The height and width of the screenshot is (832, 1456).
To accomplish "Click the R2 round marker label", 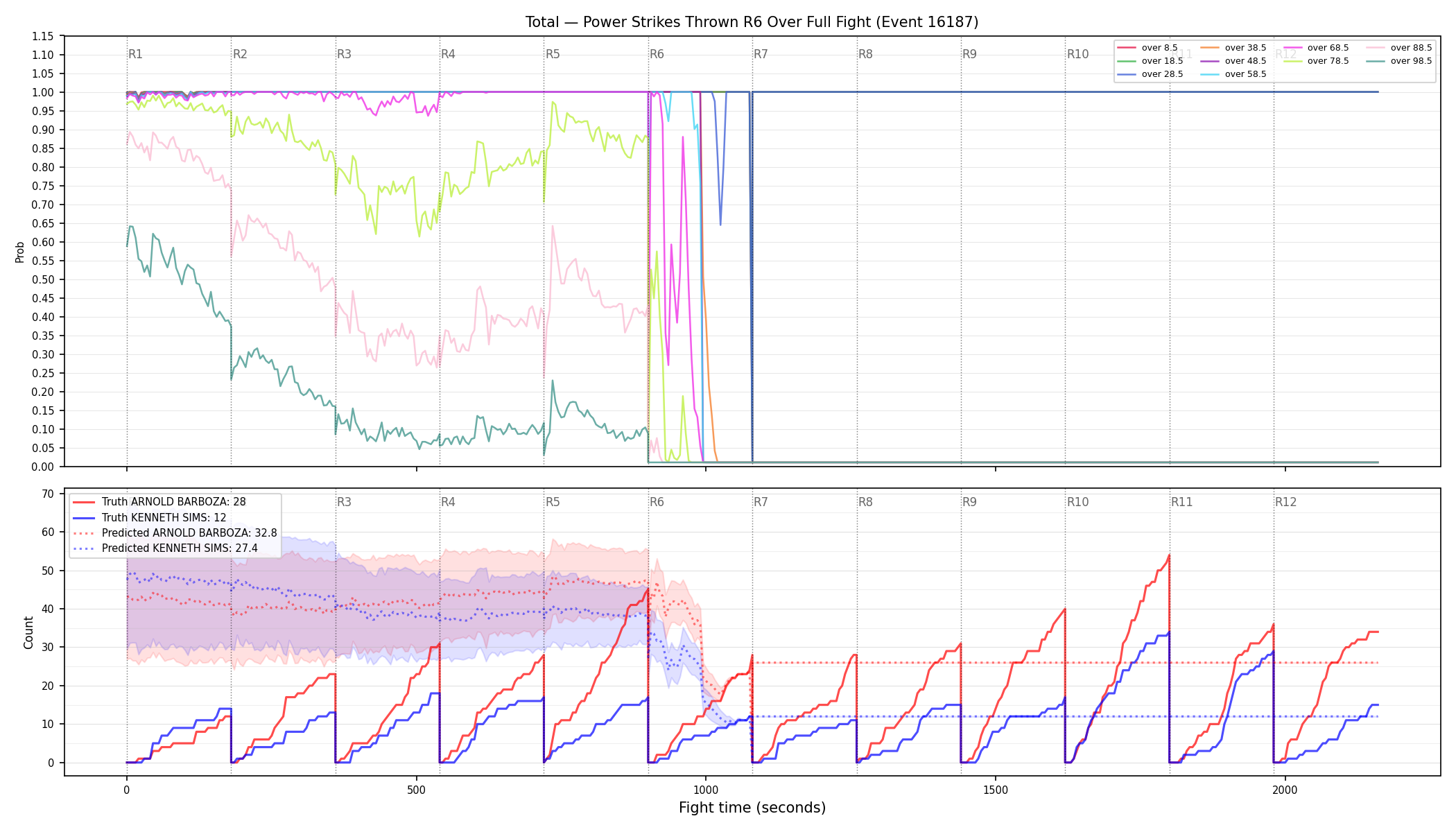I will tap(240, 54).
